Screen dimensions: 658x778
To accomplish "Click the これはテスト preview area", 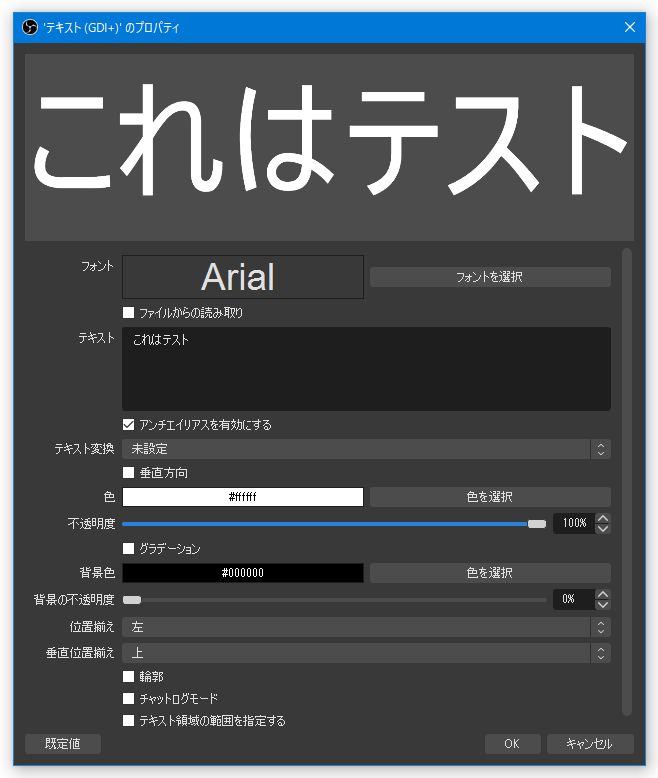I will [329, 147].
